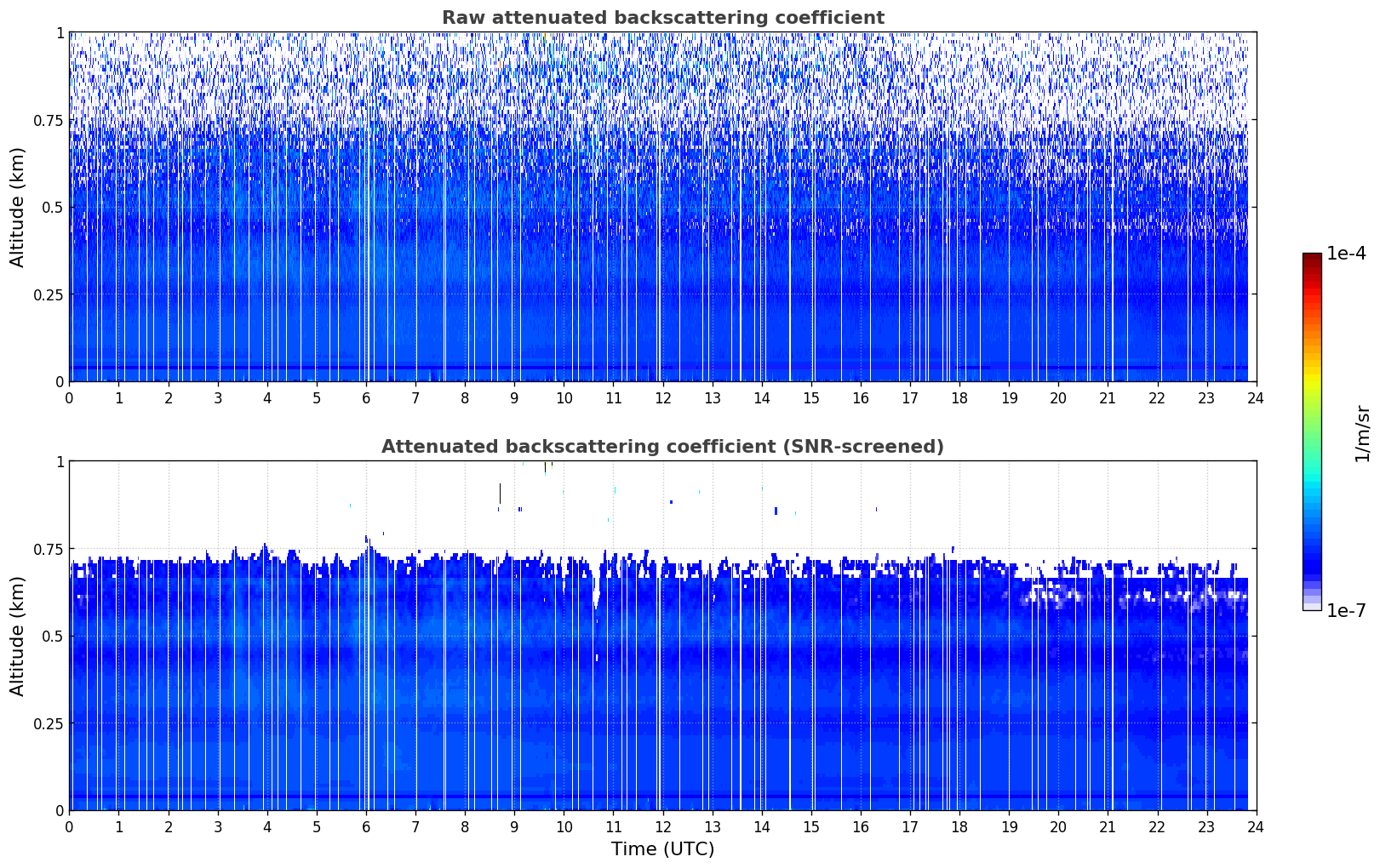Screen dimensions: 1380x868
Task: Select hour 18 tick on the bottom plot's time axis
Action: coord(959,826)
